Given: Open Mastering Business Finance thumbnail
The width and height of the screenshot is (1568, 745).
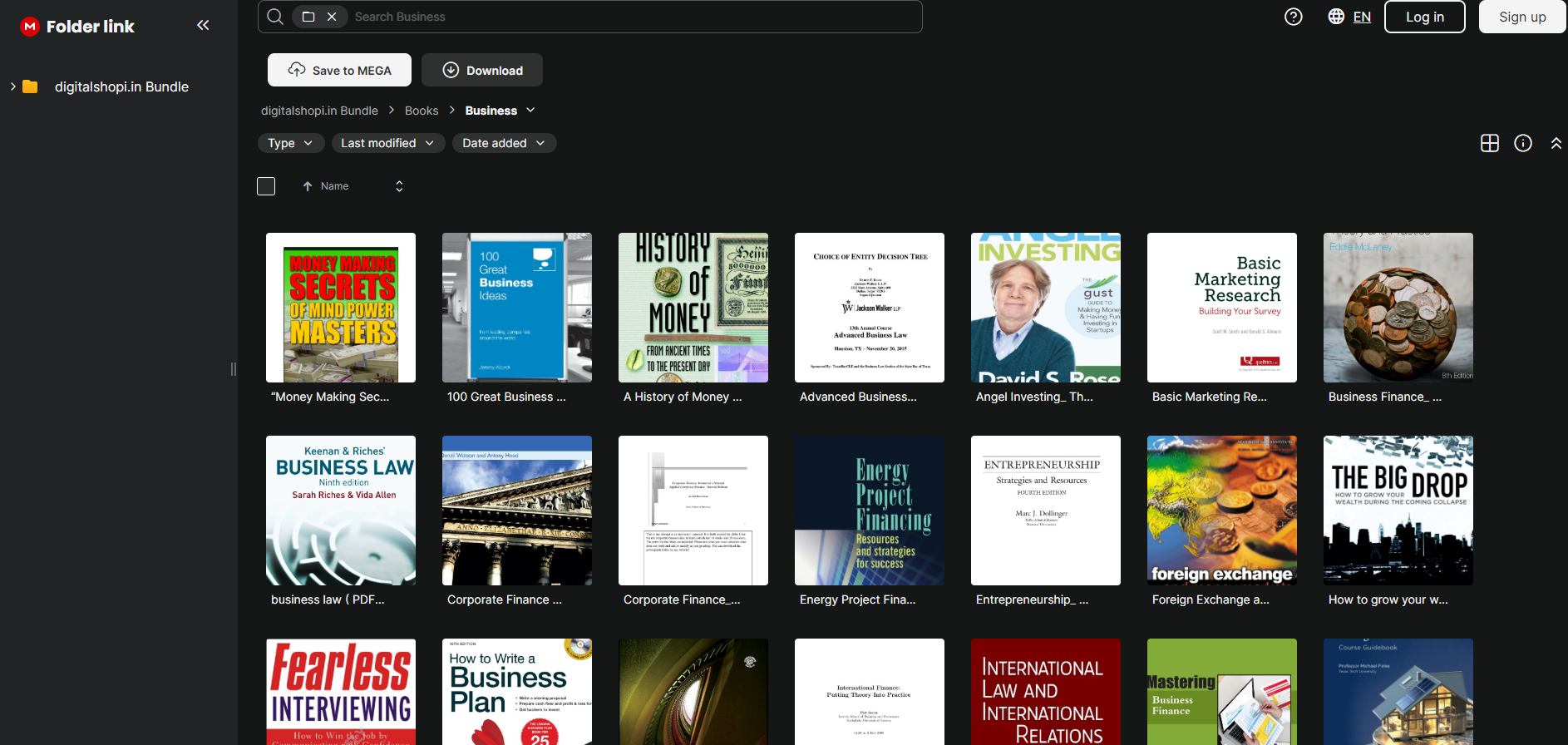Looking at the screenshot, I should [1222, 692].
